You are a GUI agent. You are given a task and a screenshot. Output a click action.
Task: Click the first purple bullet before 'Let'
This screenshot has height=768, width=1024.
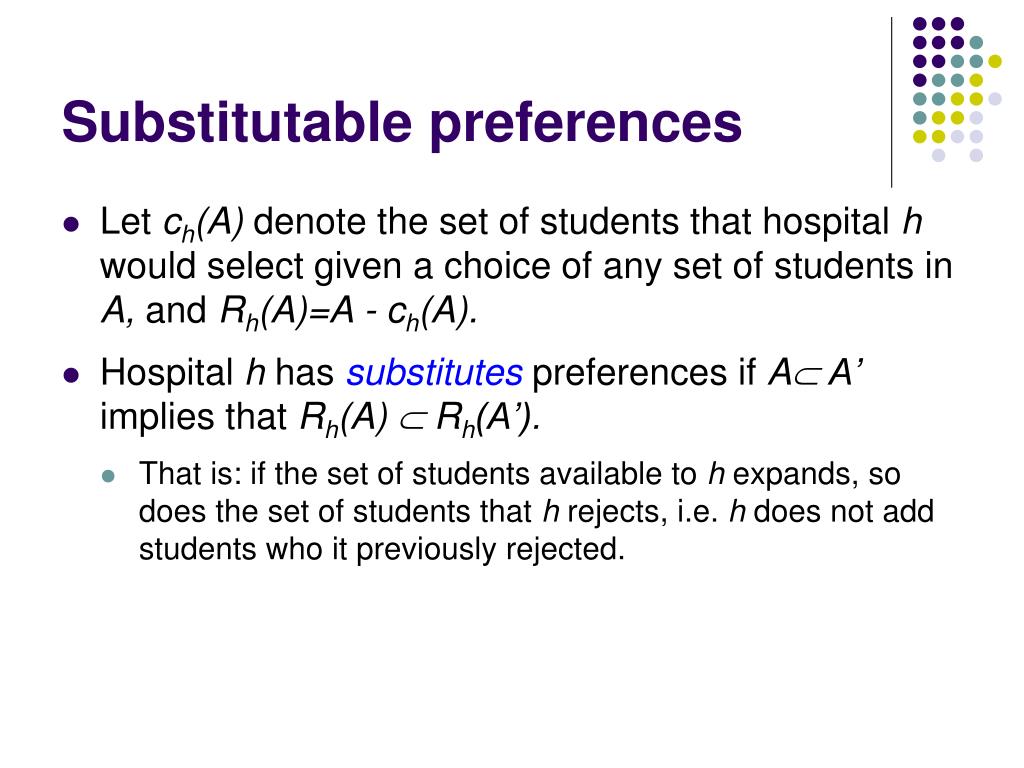click(71, 225)
